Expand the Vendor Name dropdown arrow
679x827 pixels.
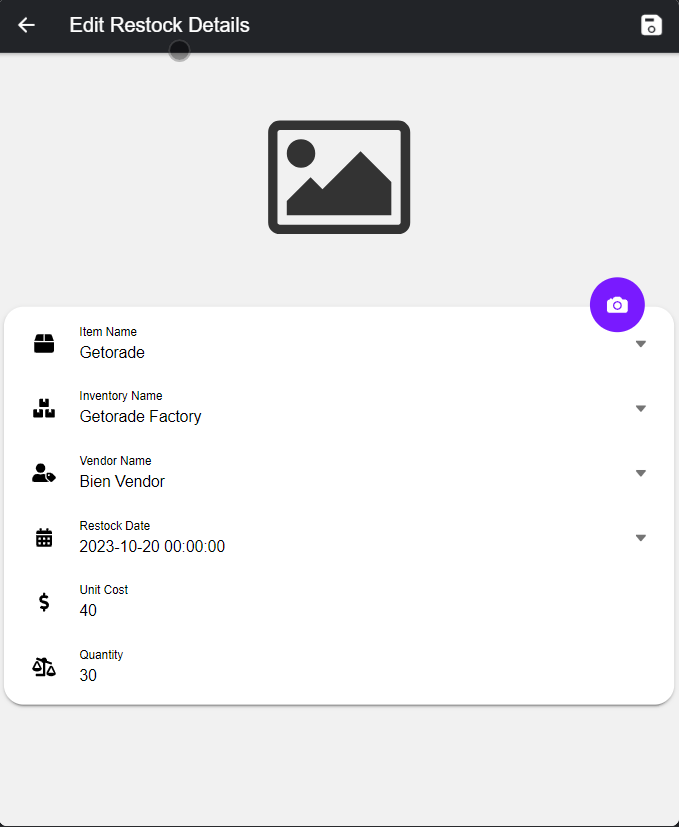[x=641, y=473]
